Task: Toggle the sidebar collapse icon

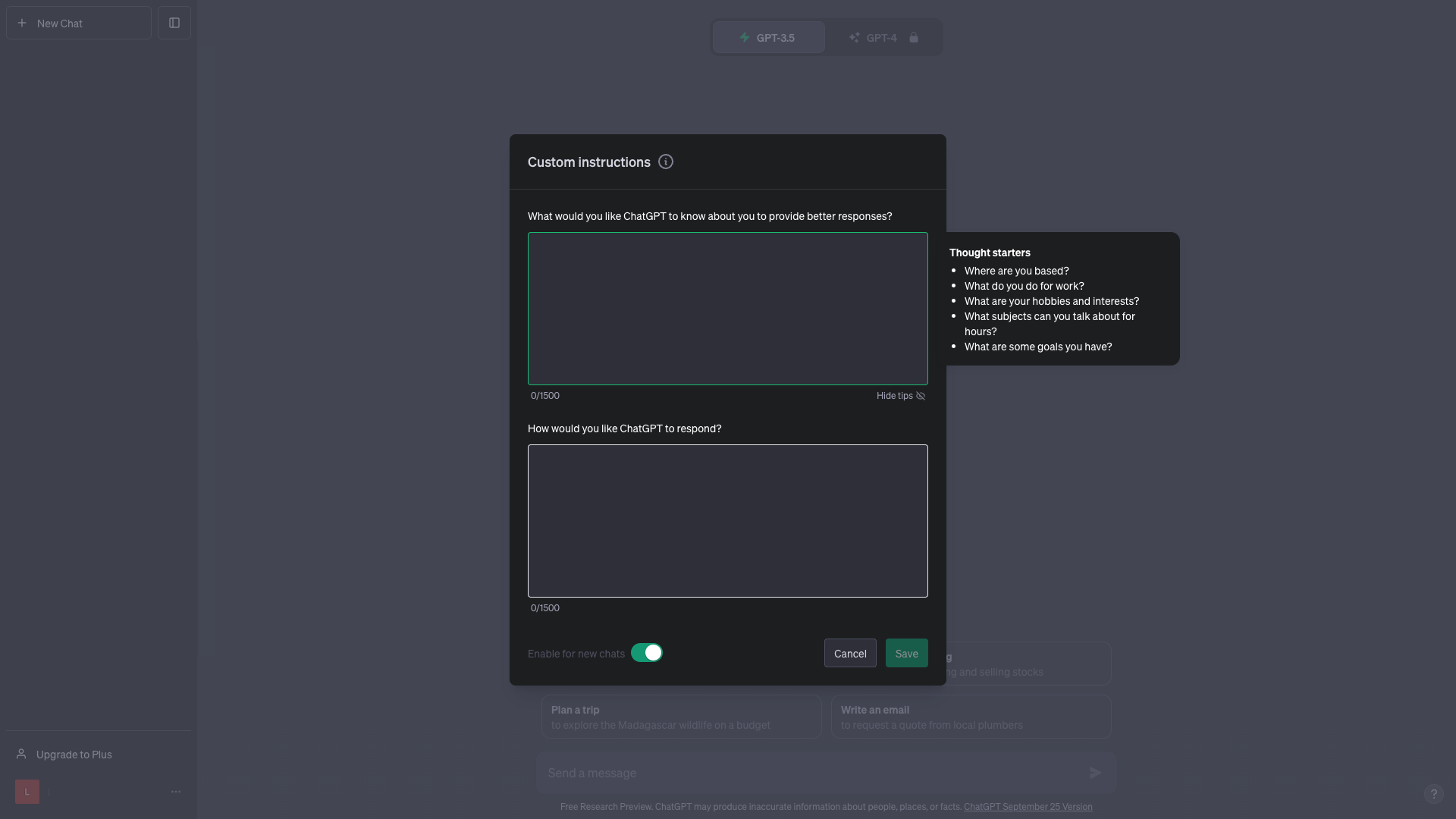Action: click(x=174, y=23)
